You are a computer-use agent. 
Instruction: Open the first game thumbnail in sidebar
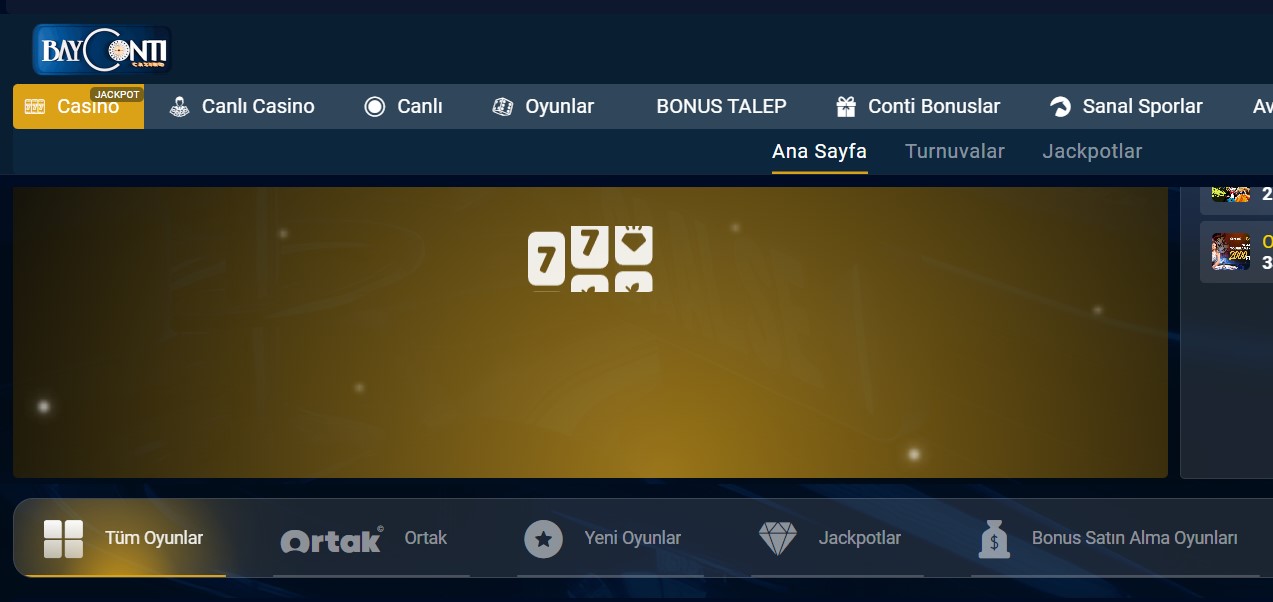[1231, 192]
